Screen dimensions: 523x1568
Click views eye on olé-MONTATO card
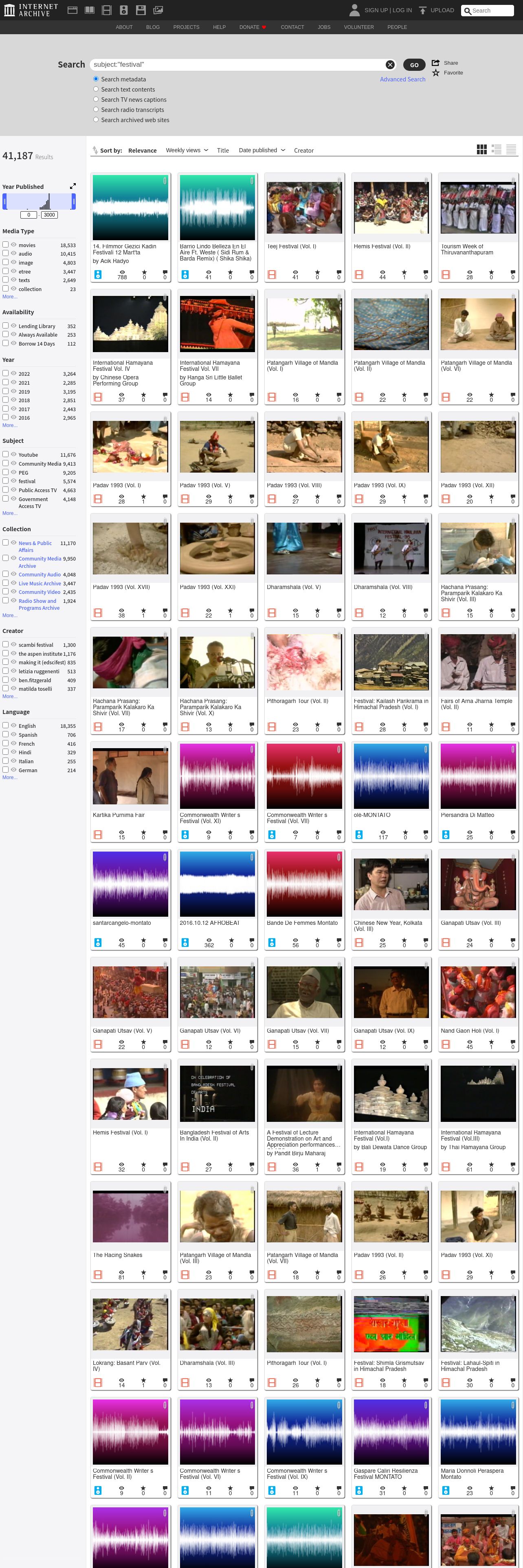[382, 832]
